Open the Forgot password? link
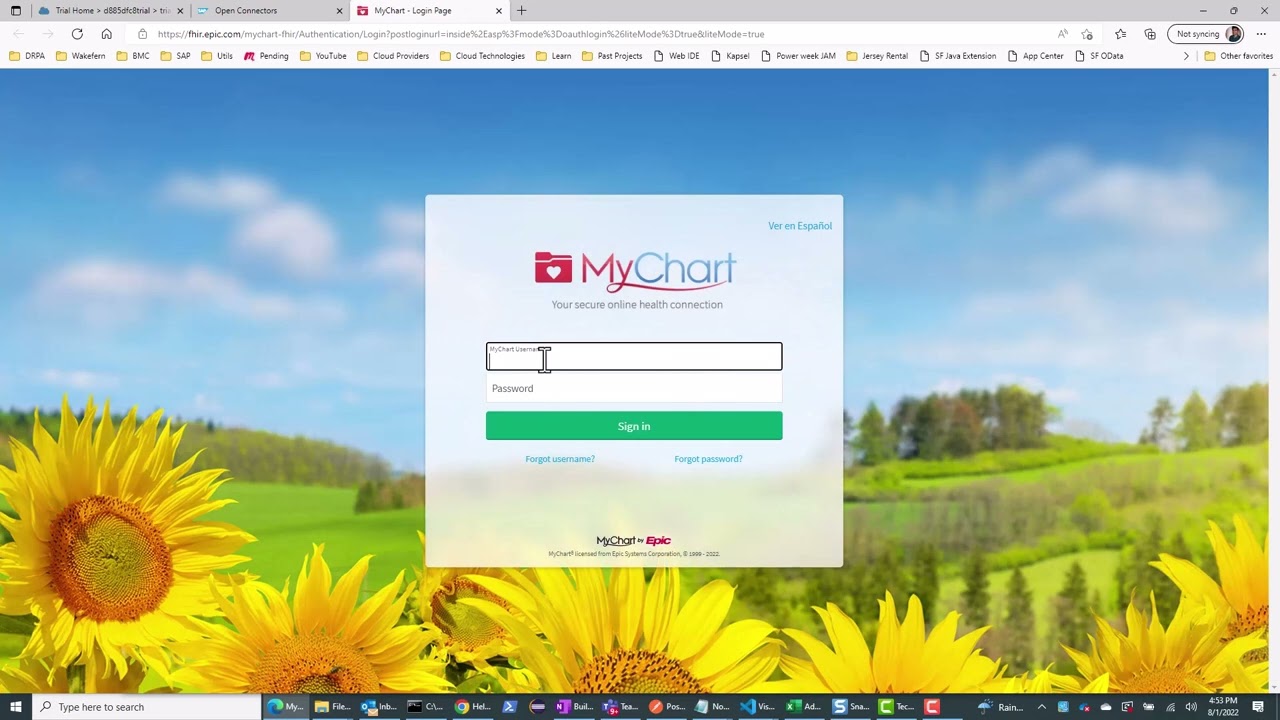Viewport: 1280px width, 720px height. coord(708,459)
